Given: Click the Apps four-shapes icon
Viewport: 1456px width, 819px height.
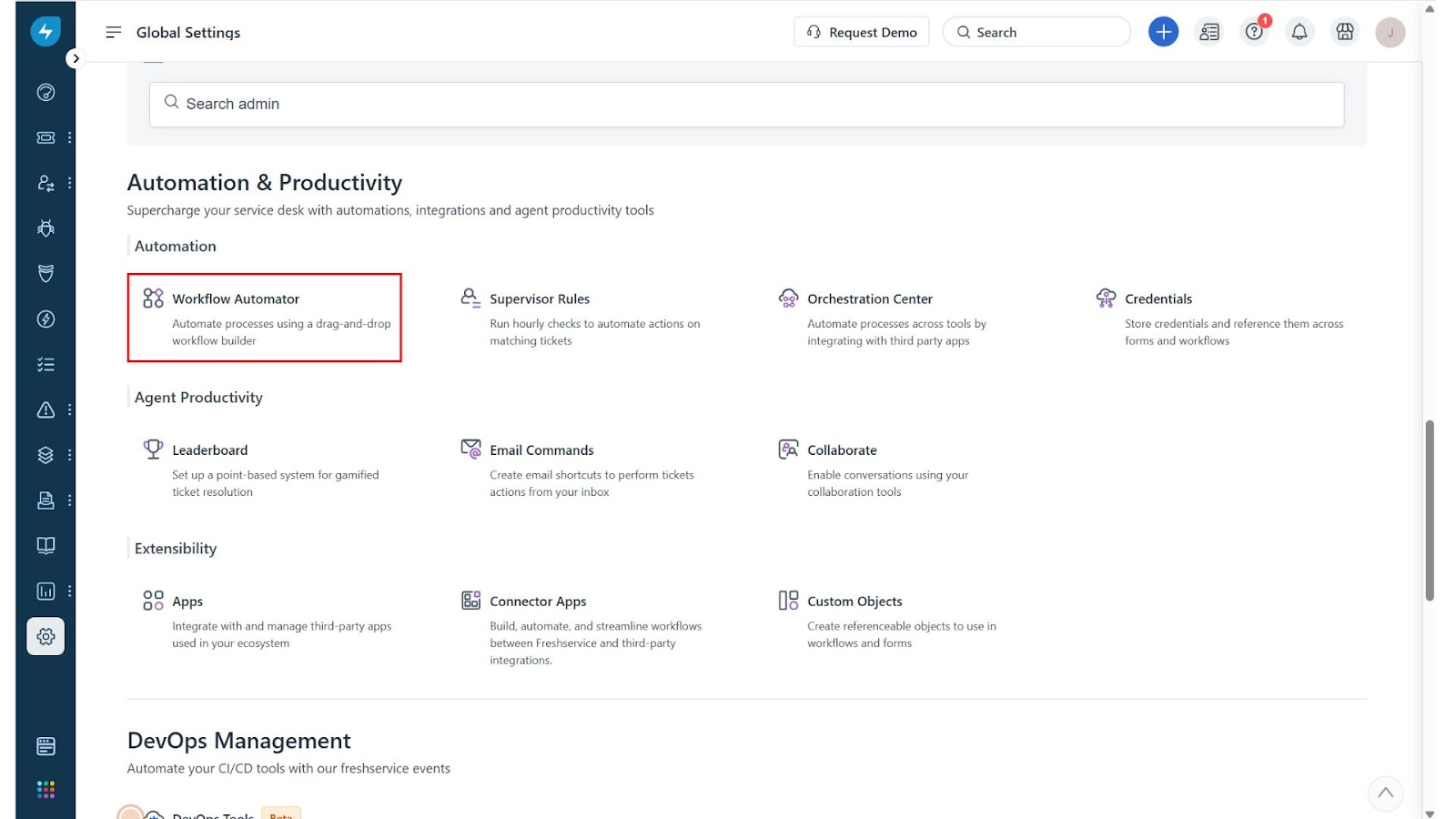Looking at the screenshot, I should pyautogui.click(x=153, y=600).
